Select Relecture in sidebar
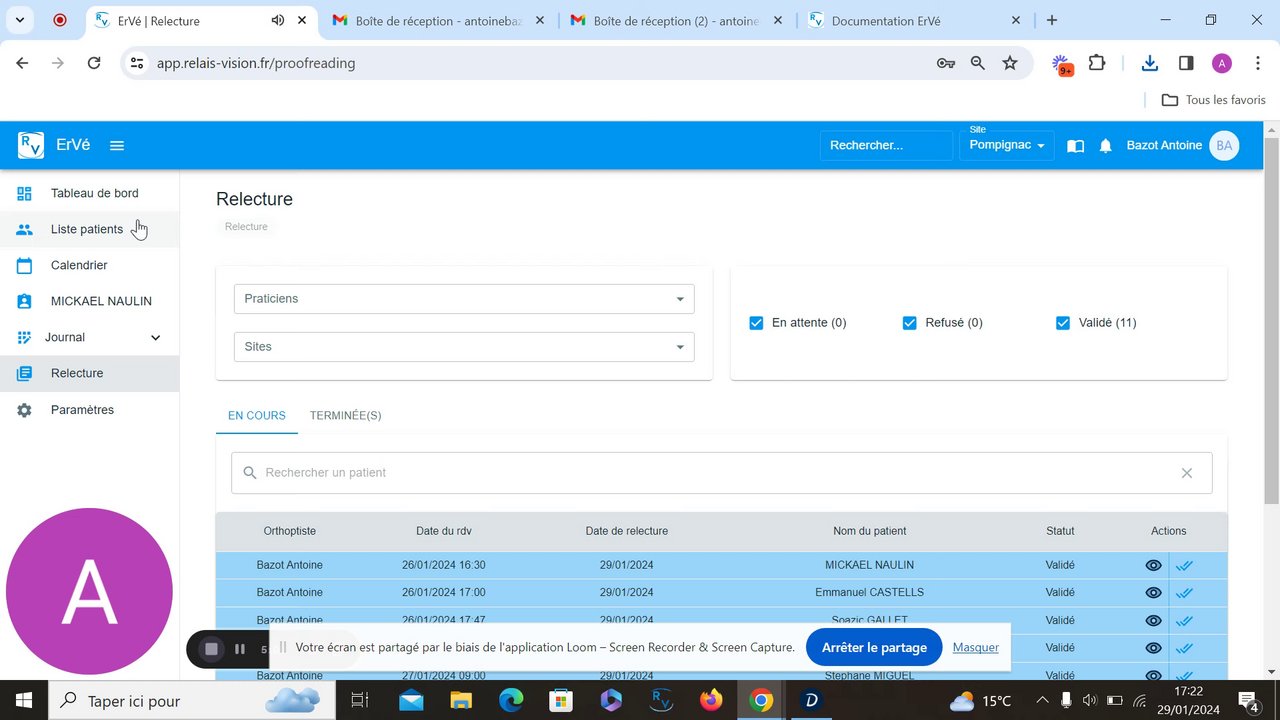Screen dimensions: 1280x720 coord(90,373)
